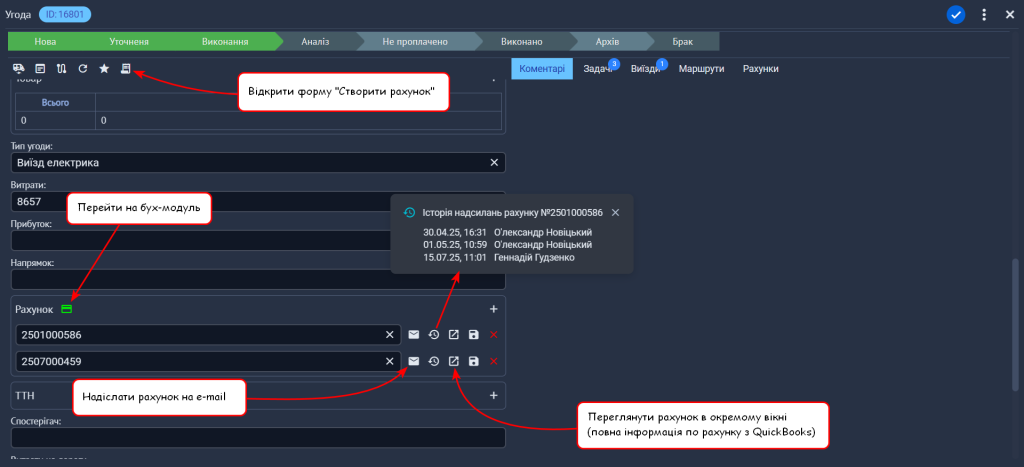Open the Виїзди tab
This screenshot has width=1024, height=467.
point(645,69)
